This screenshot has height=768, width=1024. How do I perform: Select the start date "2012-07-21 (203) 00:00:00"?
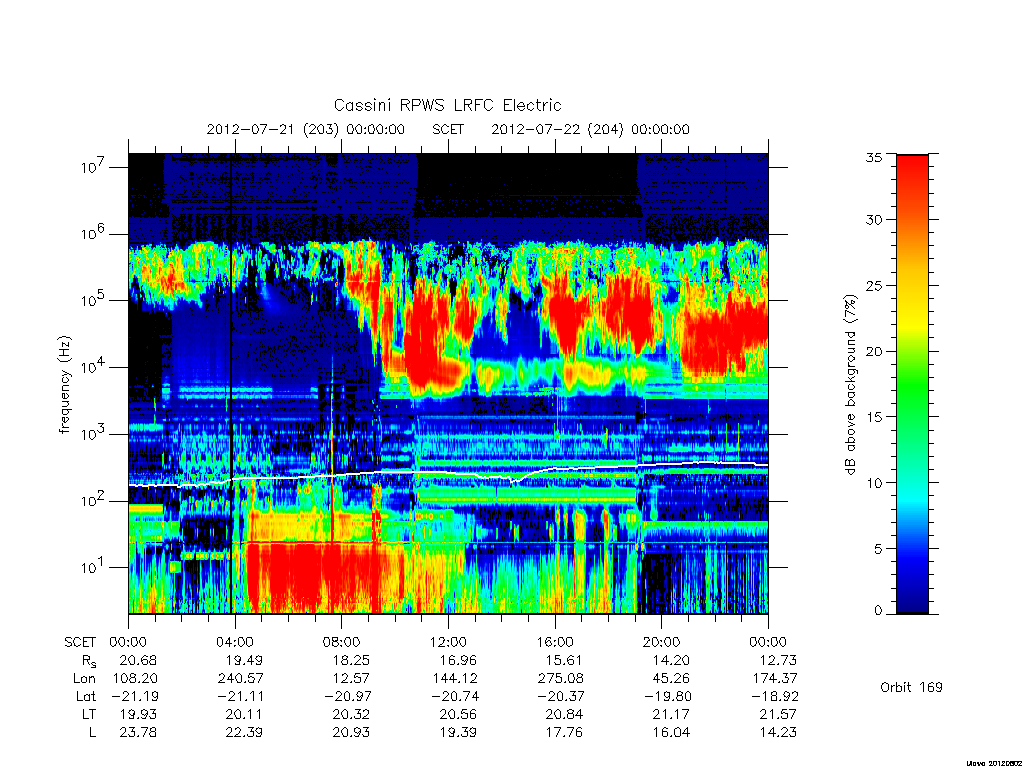(306, 129)
